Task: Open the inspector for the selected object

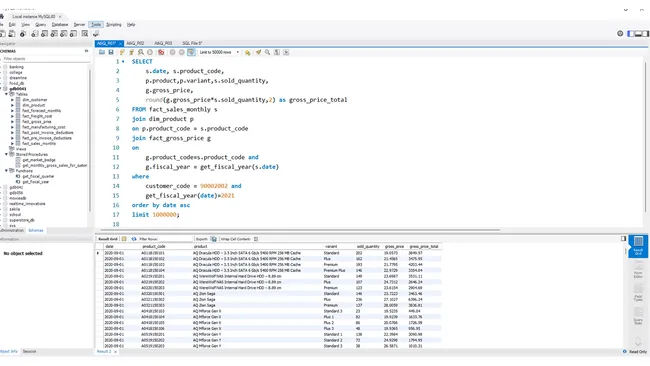Action: tap(23, 34)
